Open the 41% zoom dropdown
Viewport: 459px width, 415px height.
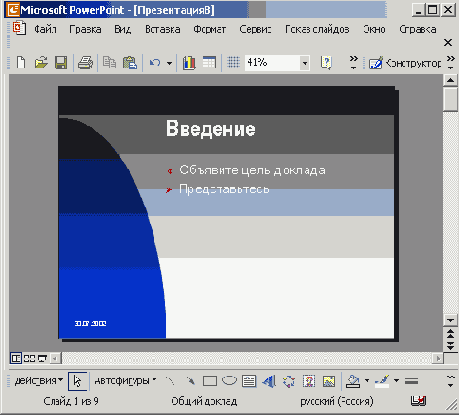point(304,63)
